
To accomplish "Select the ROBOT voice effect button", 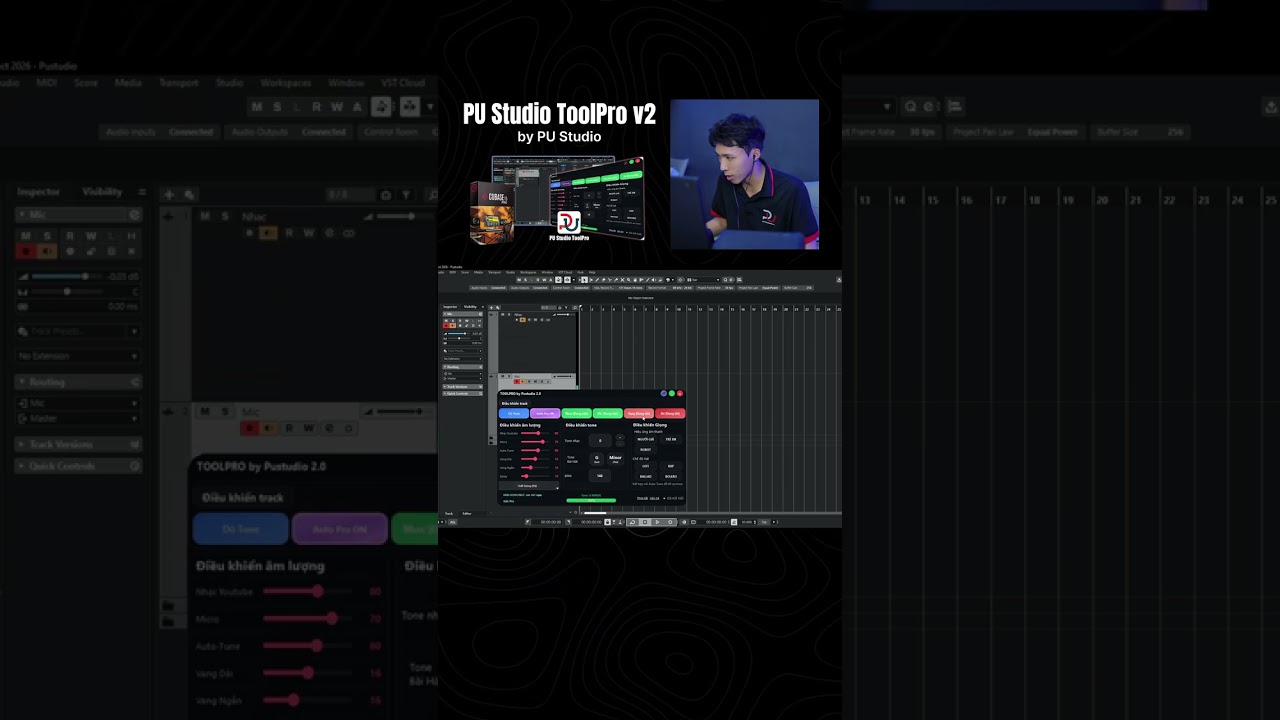I will click(646, 449).
